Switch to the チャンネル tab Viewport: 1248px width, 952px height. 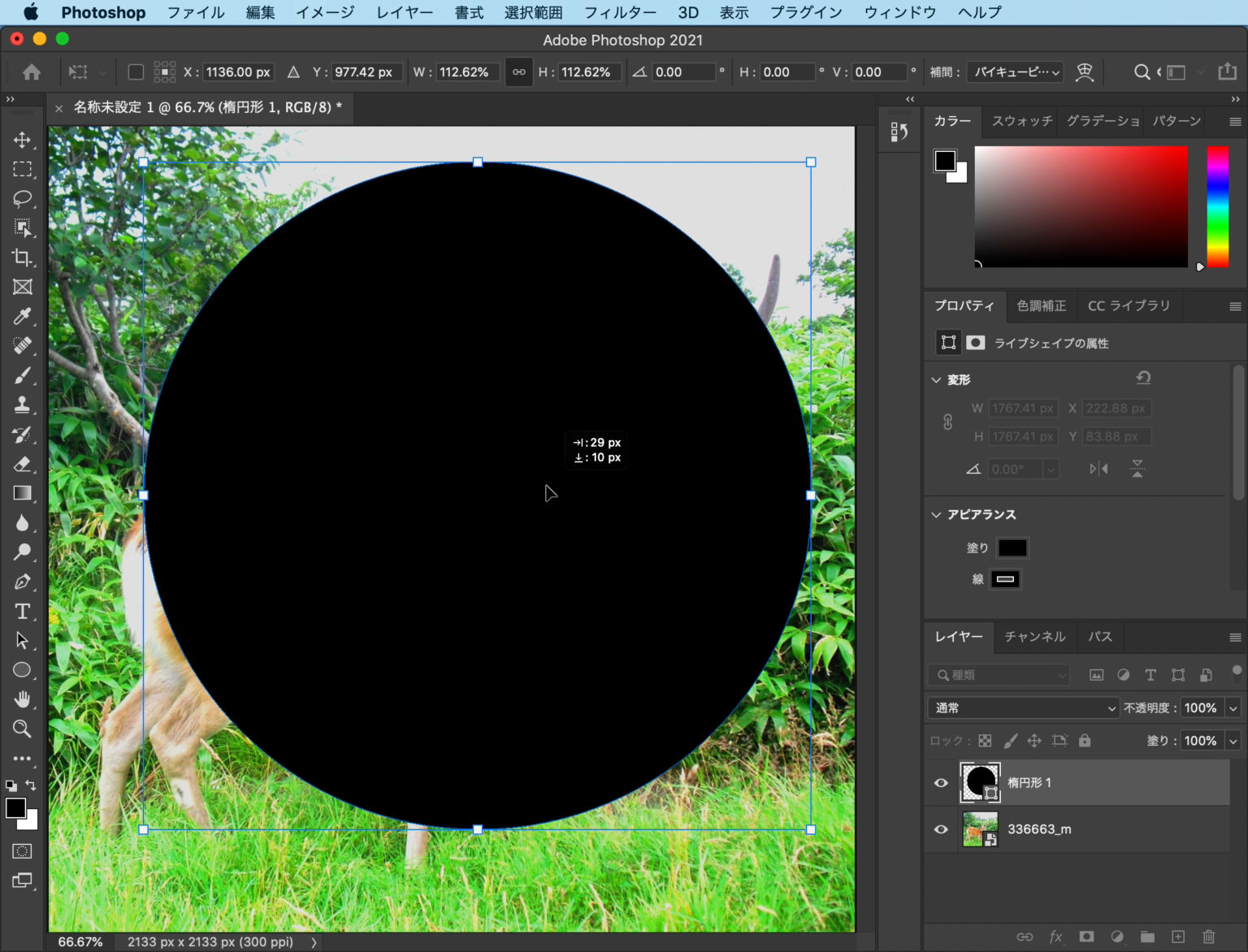tap(1034, 637)
